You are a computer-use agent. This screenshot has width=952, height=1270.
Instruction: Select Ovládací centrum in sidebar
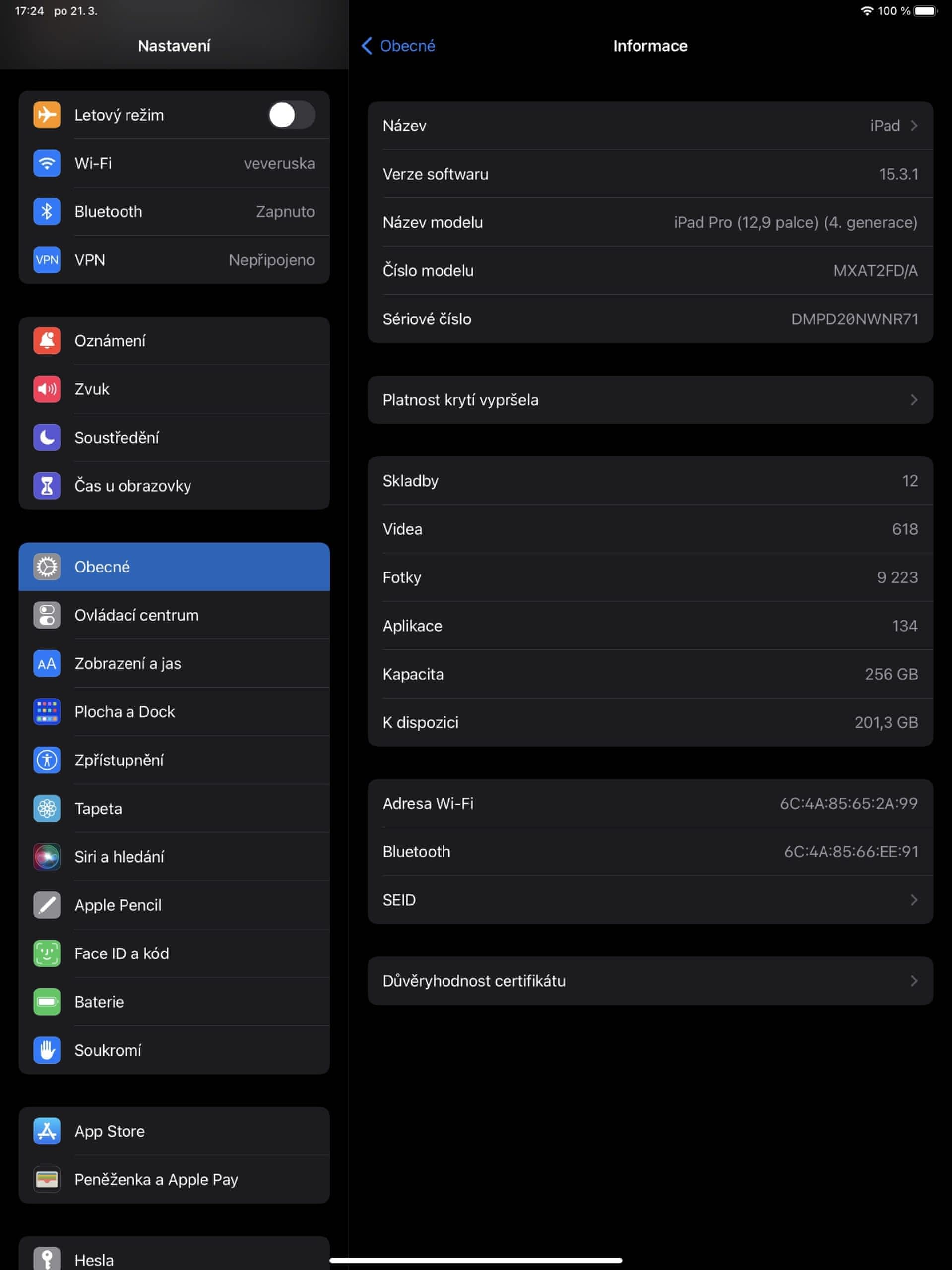coord(174,615)
